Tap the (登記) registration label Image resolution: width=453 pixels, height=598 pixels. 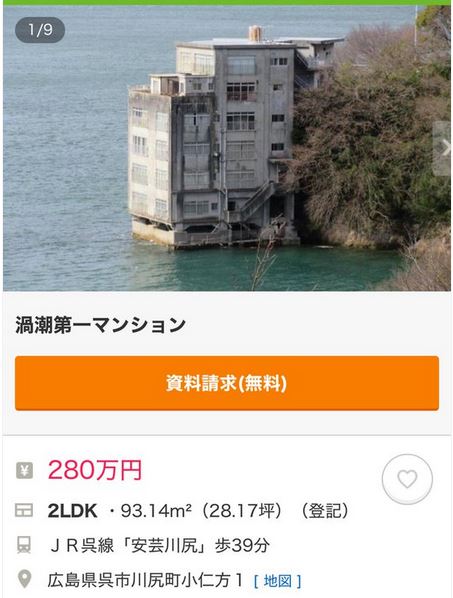(324, 511)
